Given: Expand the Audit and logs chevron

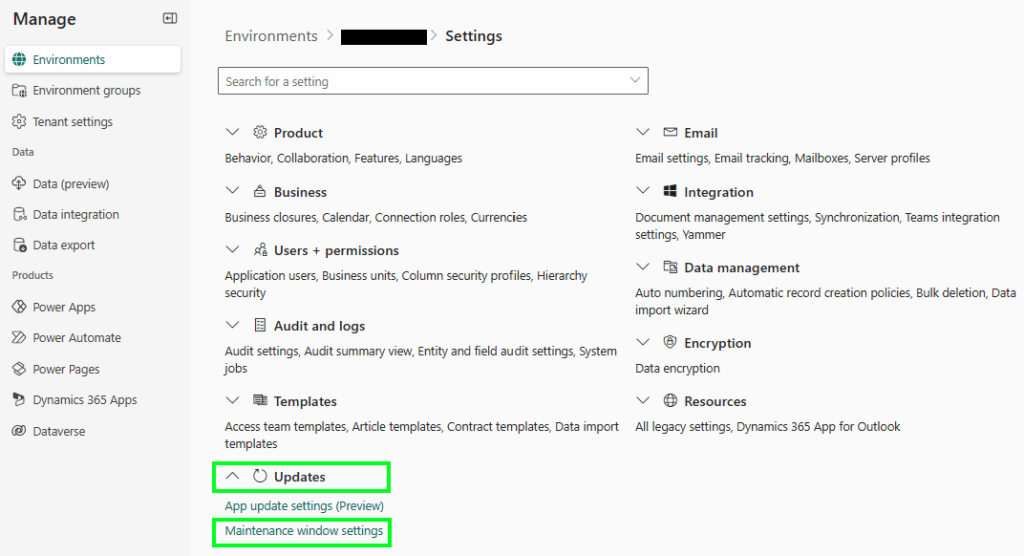Looking at the screenshot, I should coord(233,326).
